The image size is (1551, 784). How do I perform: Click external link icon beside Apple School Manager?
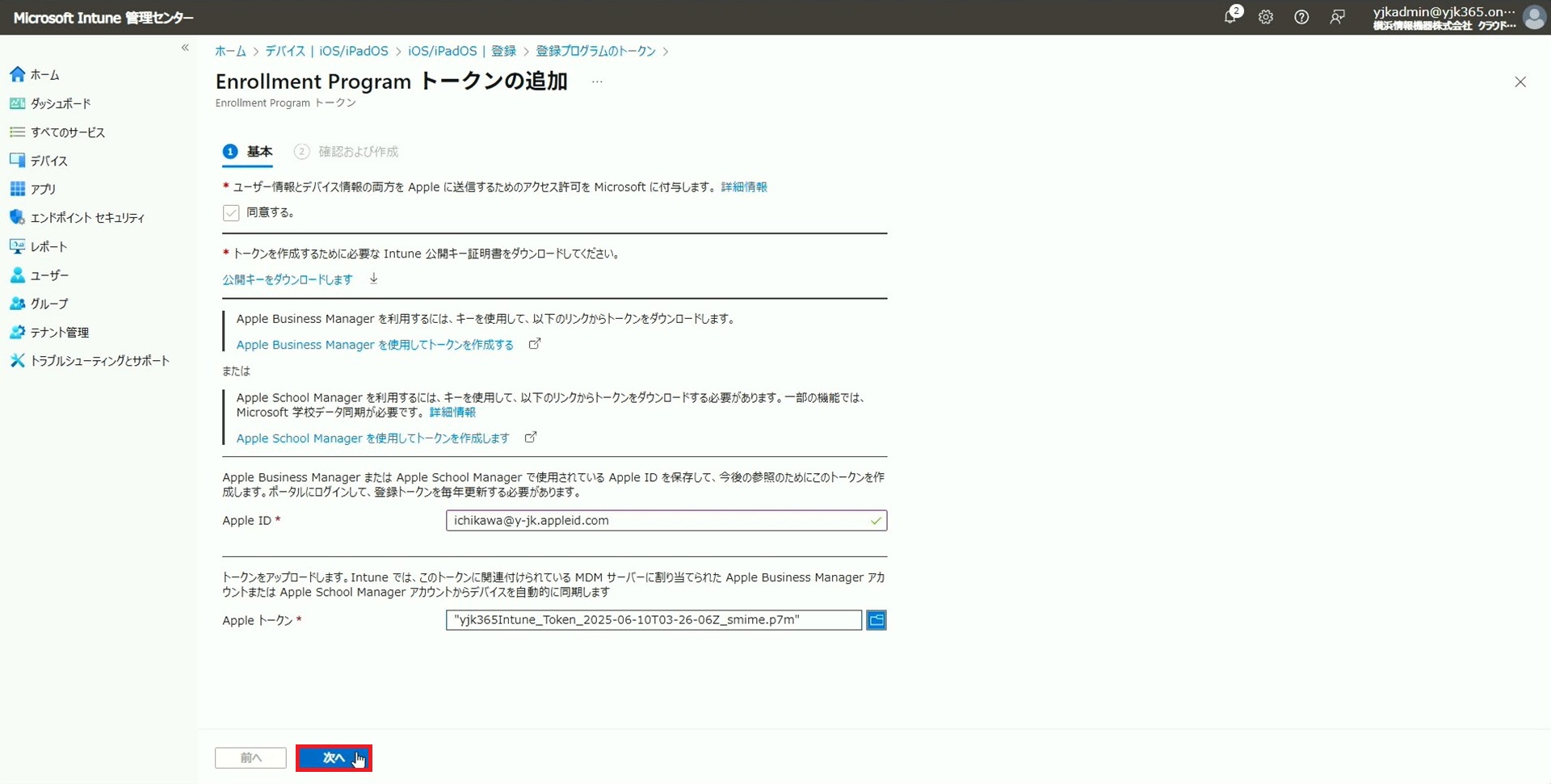(x=531, y=438)
